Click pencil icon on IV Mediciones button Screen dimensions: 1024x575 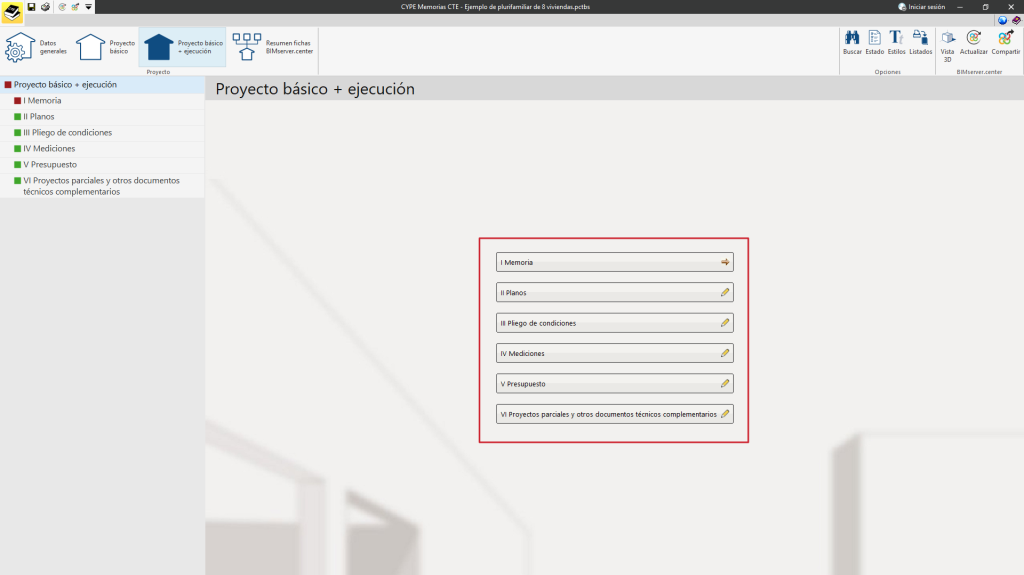[x=725, y=353]
